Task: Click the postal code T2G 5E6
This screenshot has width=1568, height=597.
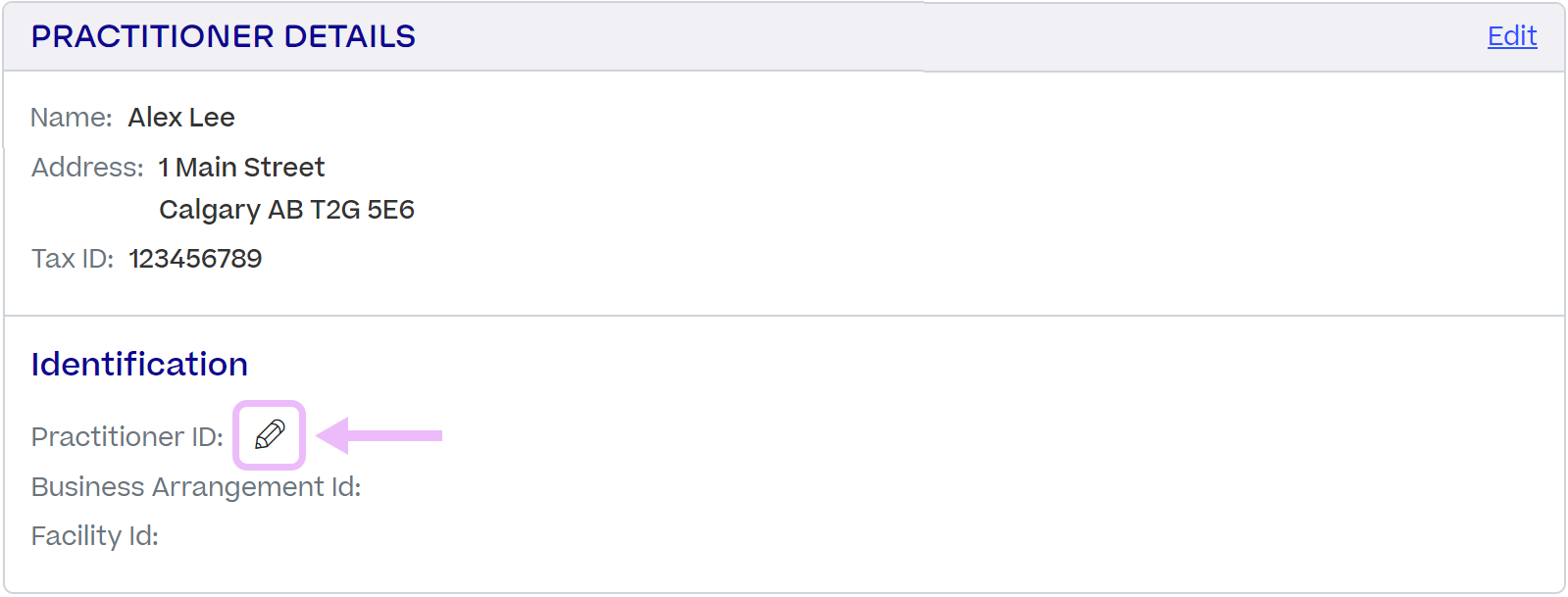Action: pos(362,210)
